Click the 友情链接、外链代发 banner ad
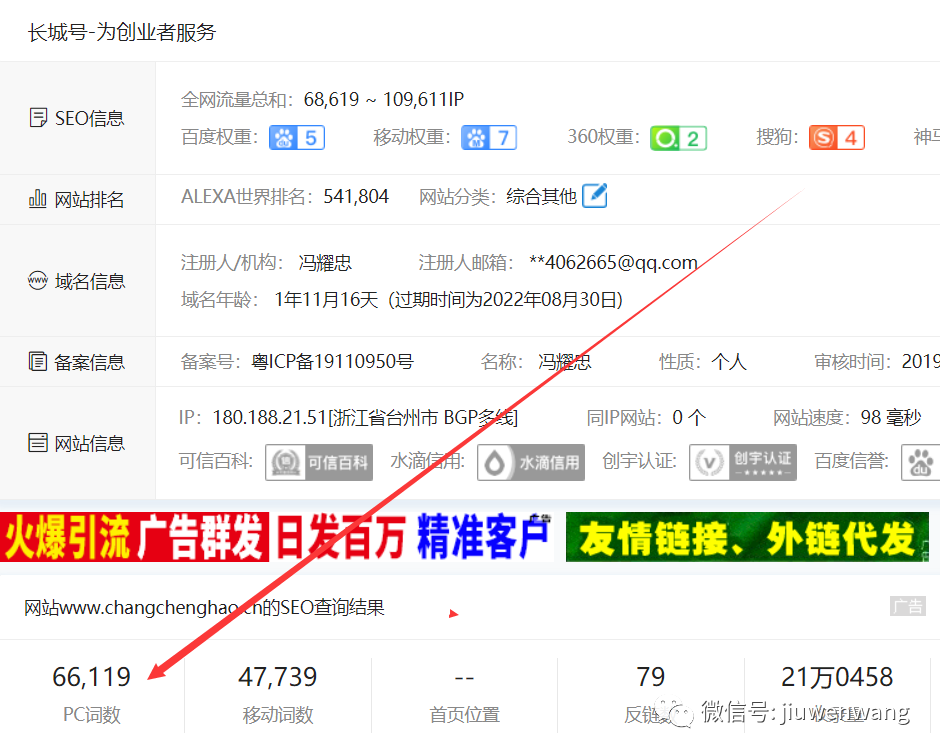The image size is (940, 755). click(x=750, y=537)
